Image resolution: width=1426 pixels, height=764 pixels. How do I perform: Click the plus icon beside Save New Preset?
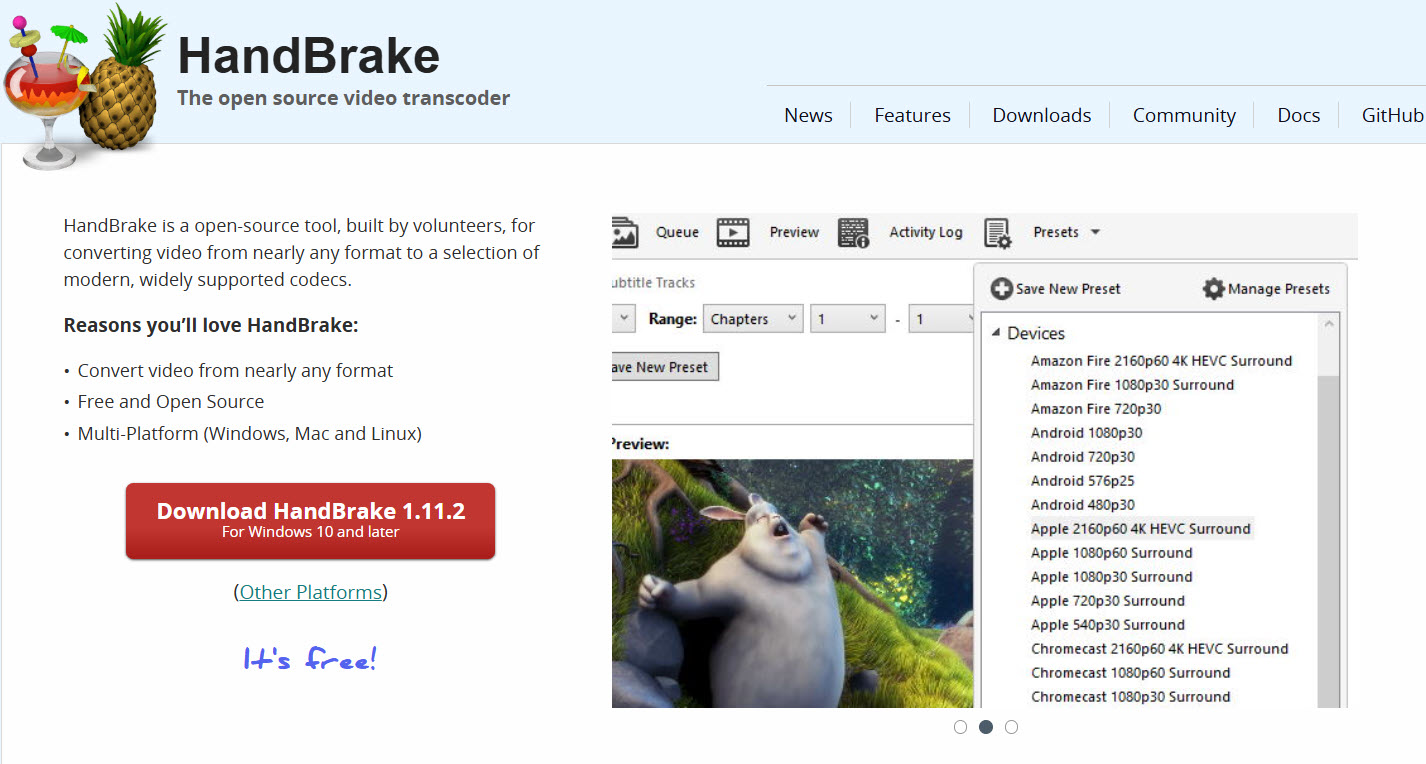point(1001,289)
